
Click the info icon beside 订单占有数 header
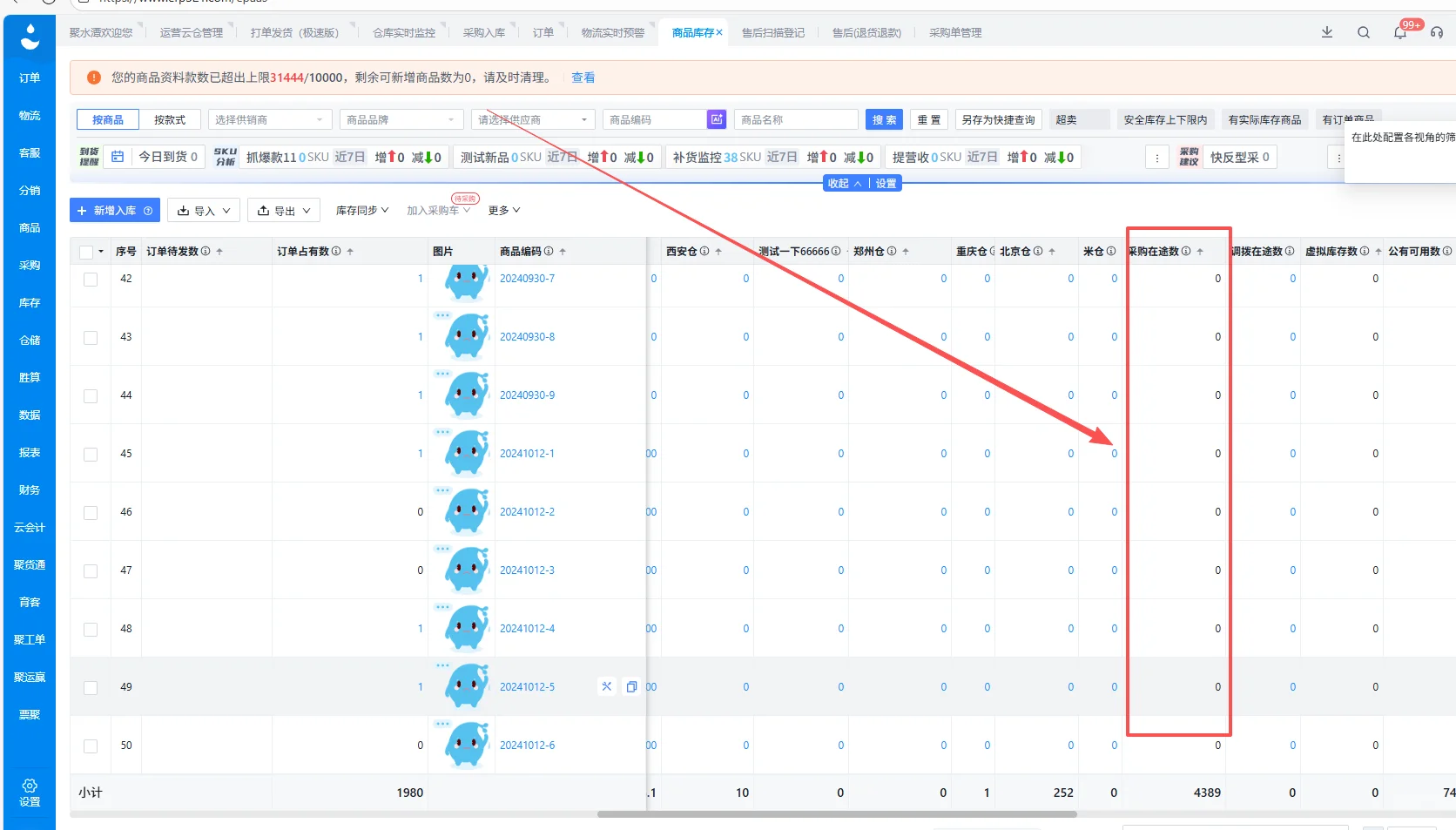336,251
